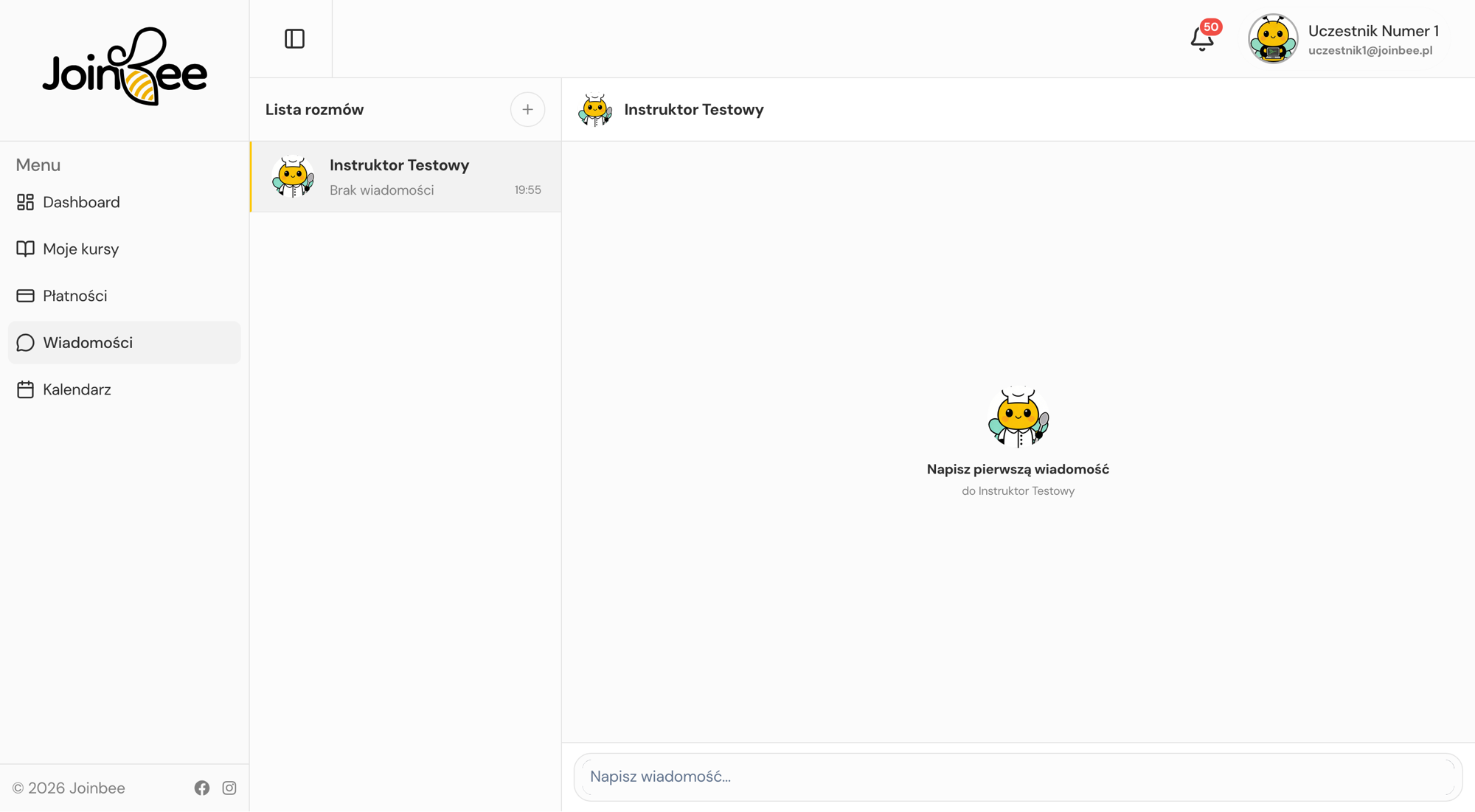Open the notifications bell
The height and width of the screenshot is (812, 1475).
tap(1201, 39)
